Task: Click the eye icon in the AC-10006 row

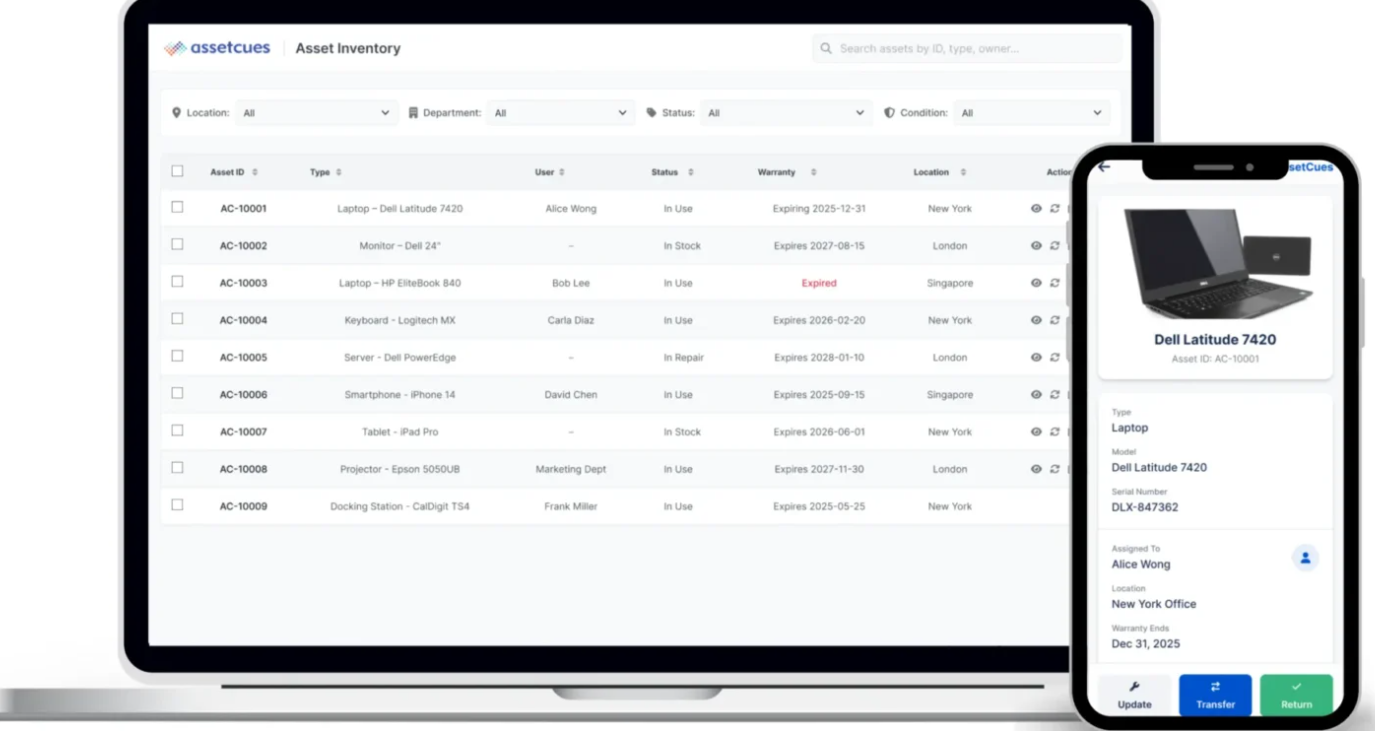Action: click(1036, 395)
